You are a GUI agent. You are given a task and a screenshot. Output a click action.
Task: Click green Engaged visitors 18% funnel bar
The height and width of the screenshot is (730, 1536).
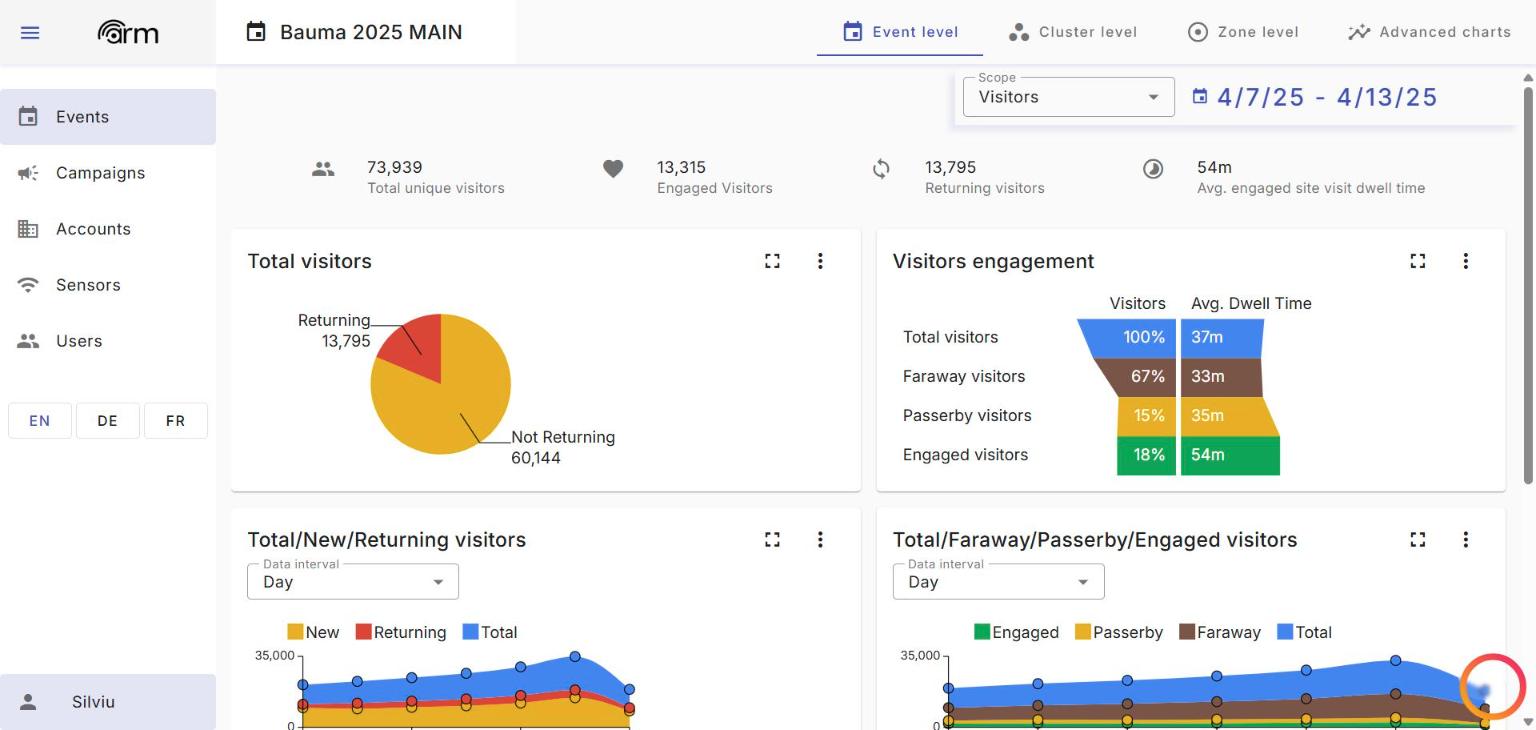(x=1146, y=455)
